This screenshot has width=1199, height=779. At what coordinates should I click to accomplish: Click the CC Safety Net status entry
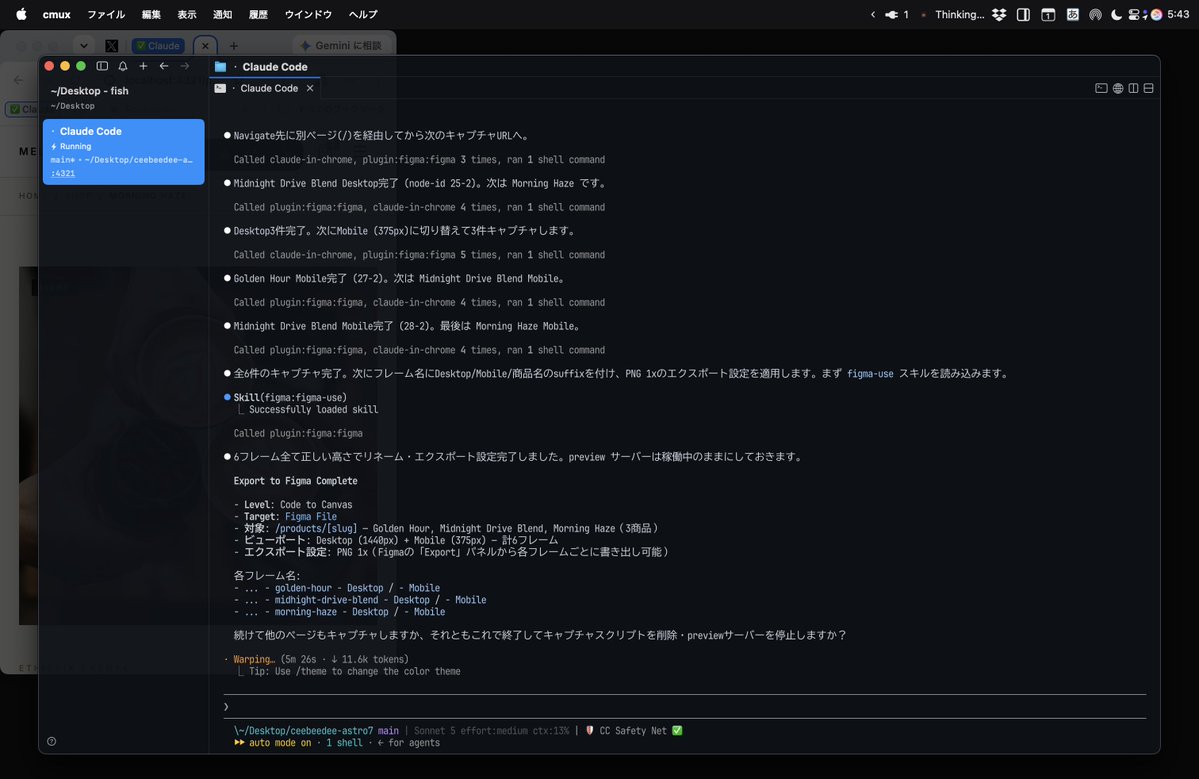(x=634, y=731)
